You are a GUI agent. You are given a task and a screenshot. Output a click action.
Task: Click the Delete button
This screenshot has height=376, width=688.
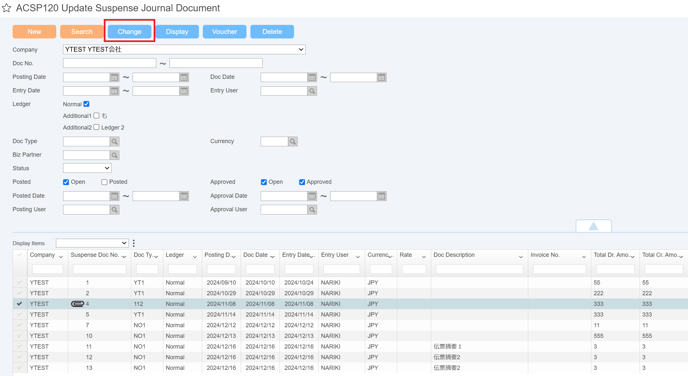272,32
